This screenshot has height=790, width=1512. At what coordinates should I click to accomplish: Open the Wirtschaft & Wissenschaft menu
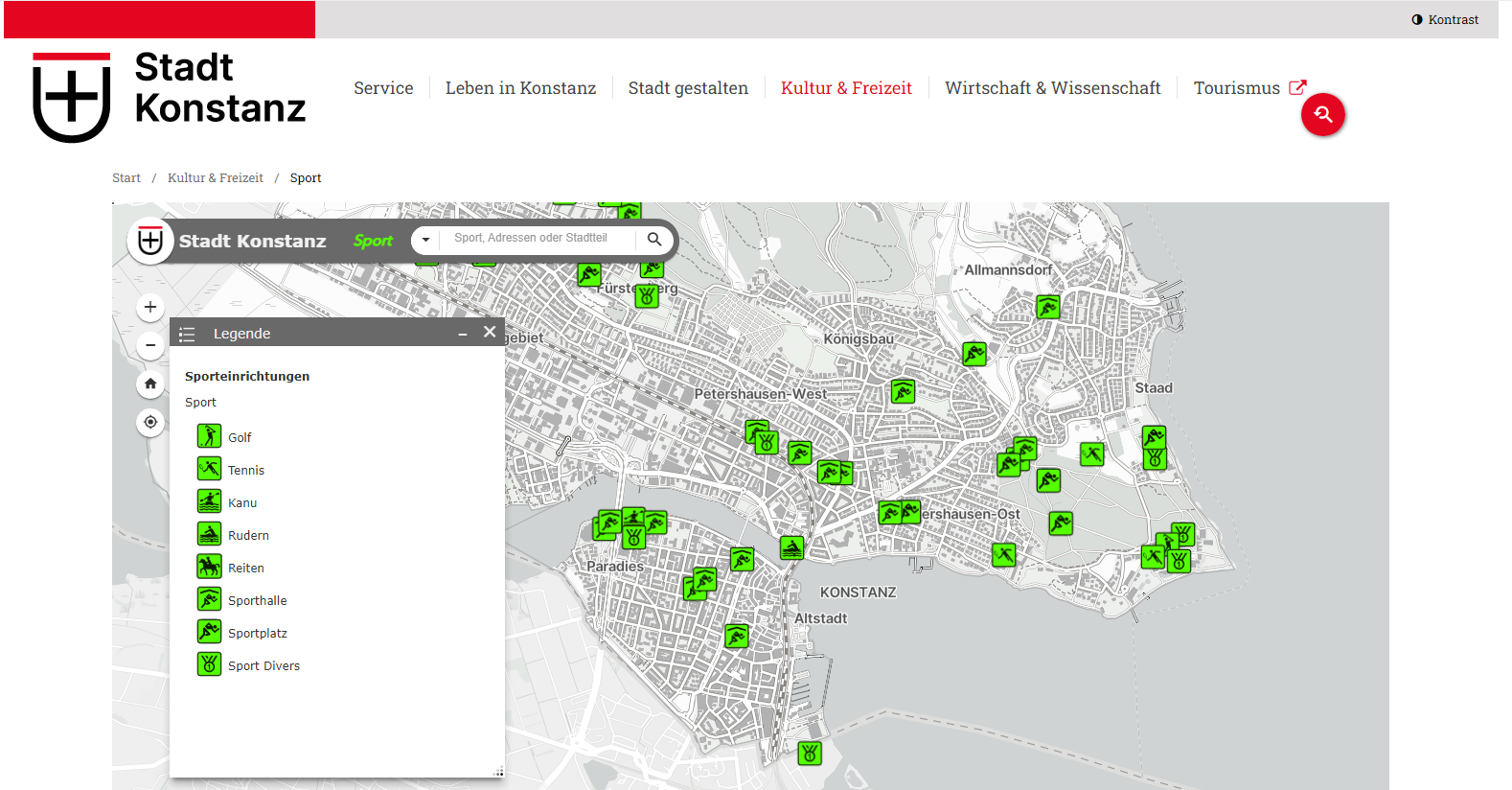click(x=1052, y=88)
